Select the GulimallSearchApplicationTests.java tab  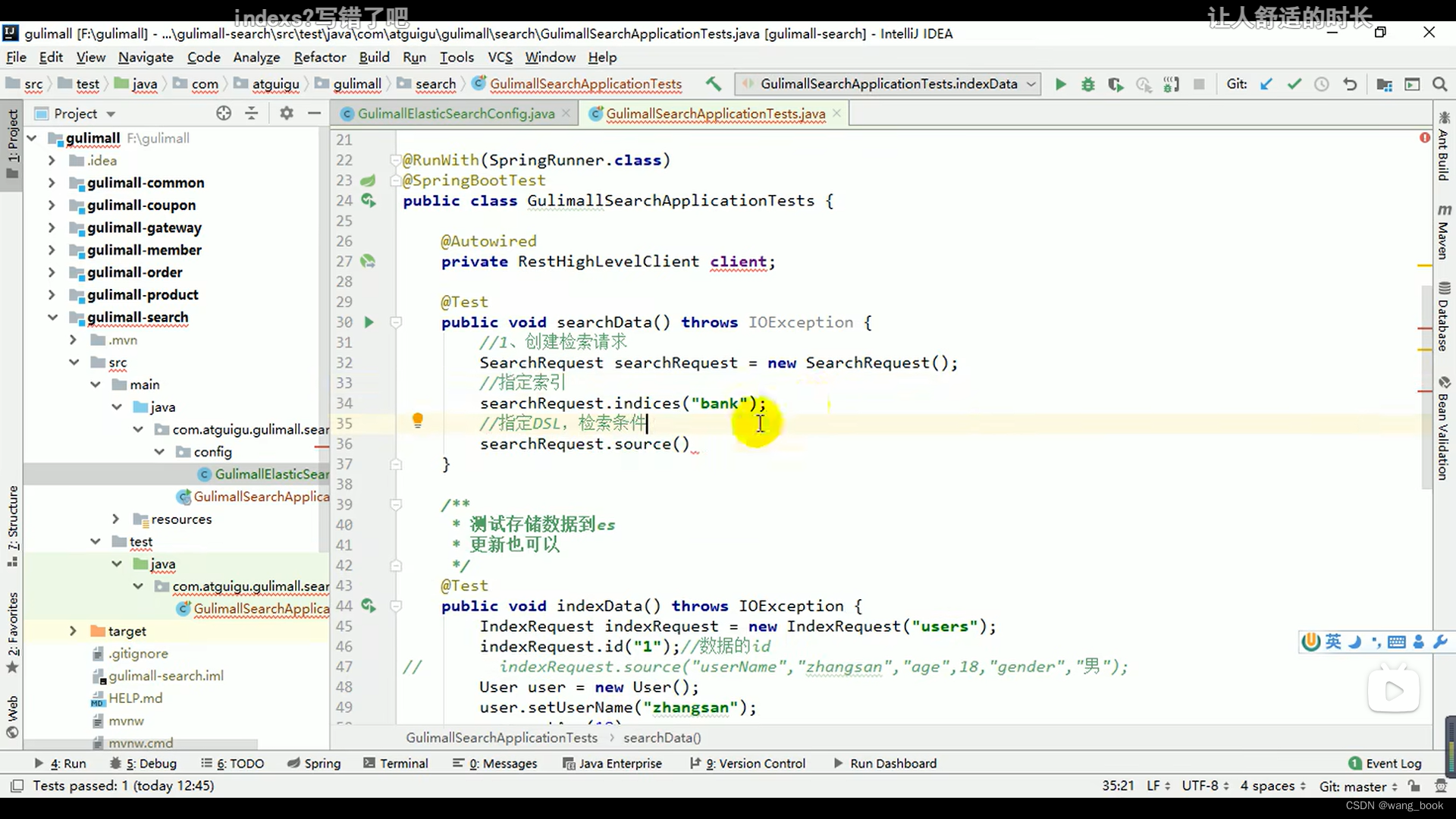(x=716, y=113)
